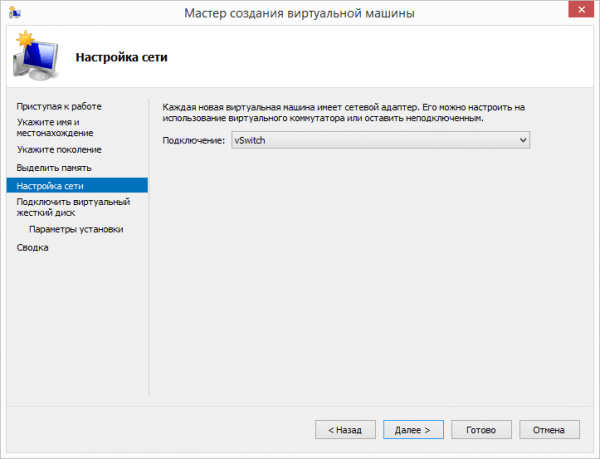Go back with the < Назад button
600x459 pixels.
(345, 430)
